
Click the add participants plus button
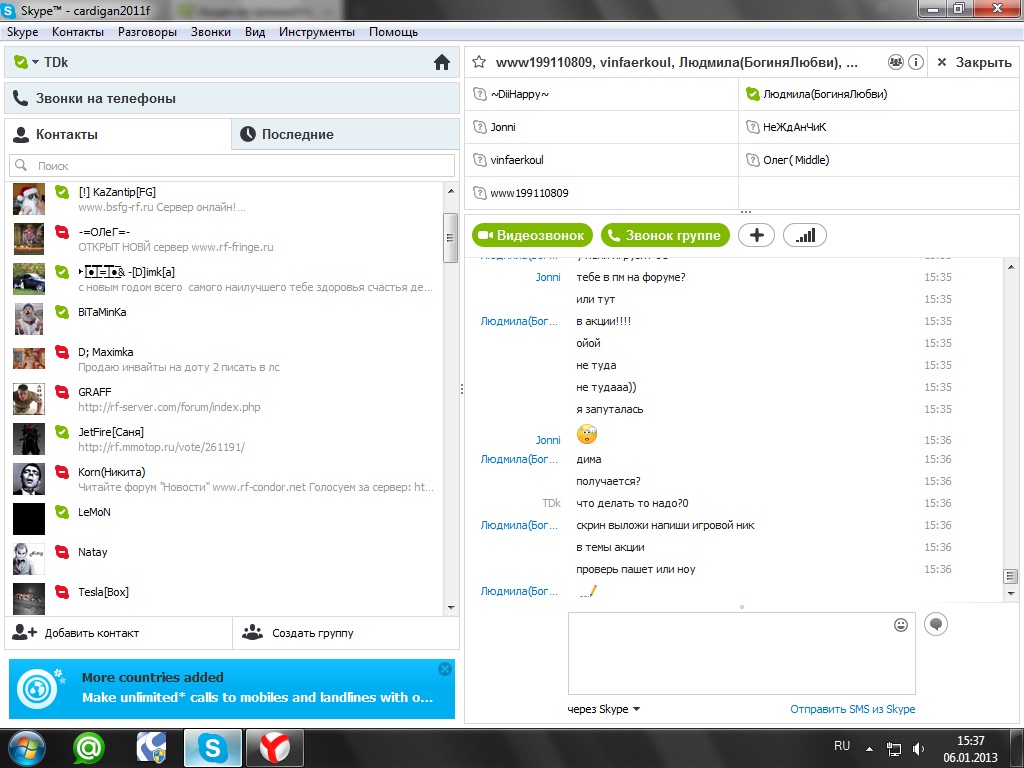756,235
